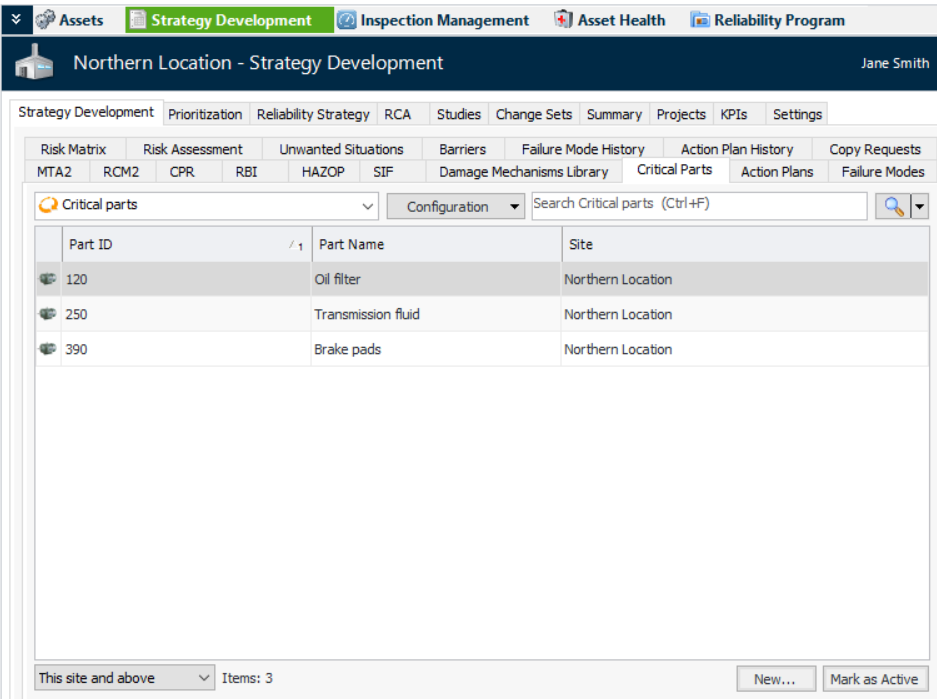
Task: Click the Jane Smith user name
Action: coord(895,63)
